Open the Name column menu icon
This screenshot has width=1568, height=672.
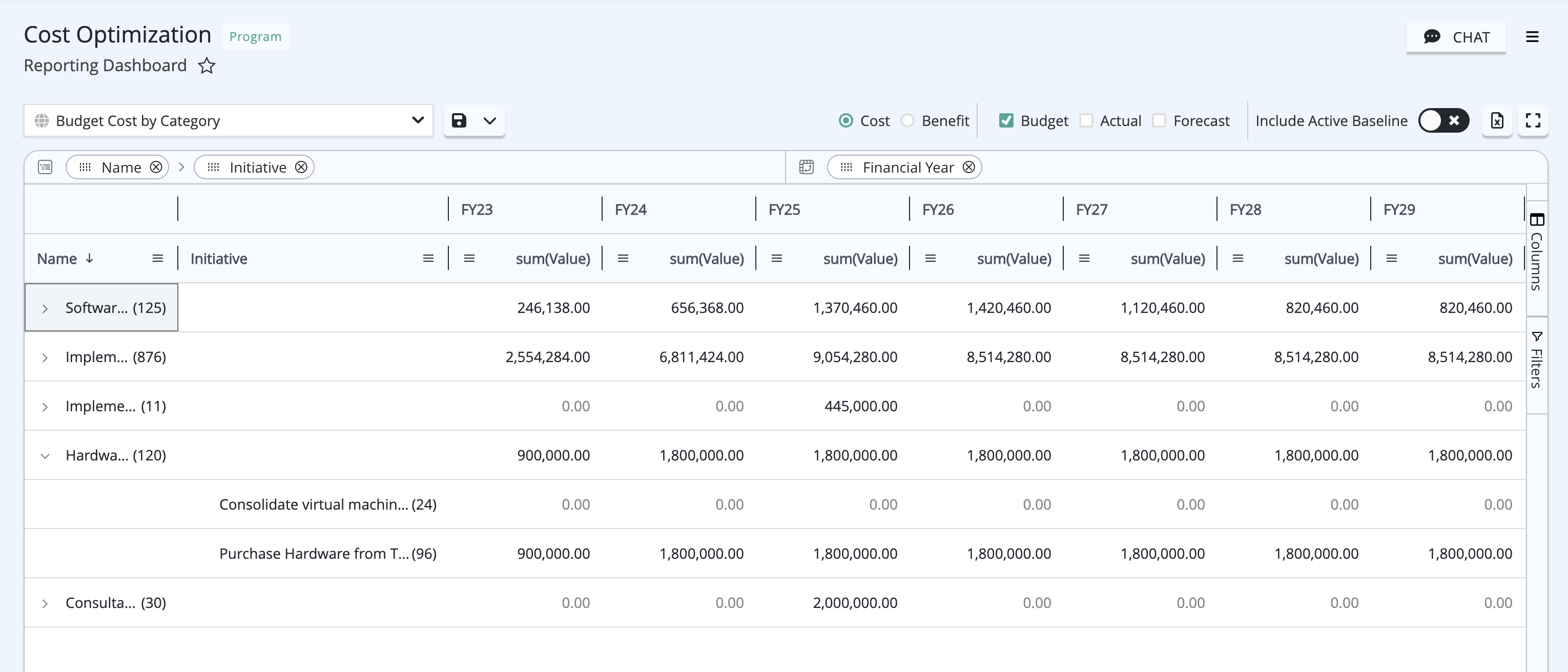click(158, 259)
